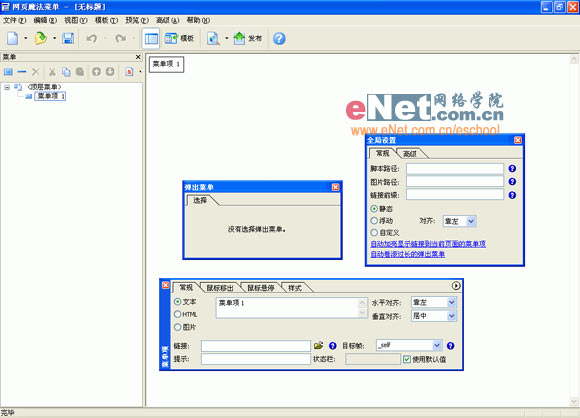The height and width of the screenshot is (418, 580).
Task: Click the preview magnifier page icon
Action: (x=213, y=38)
